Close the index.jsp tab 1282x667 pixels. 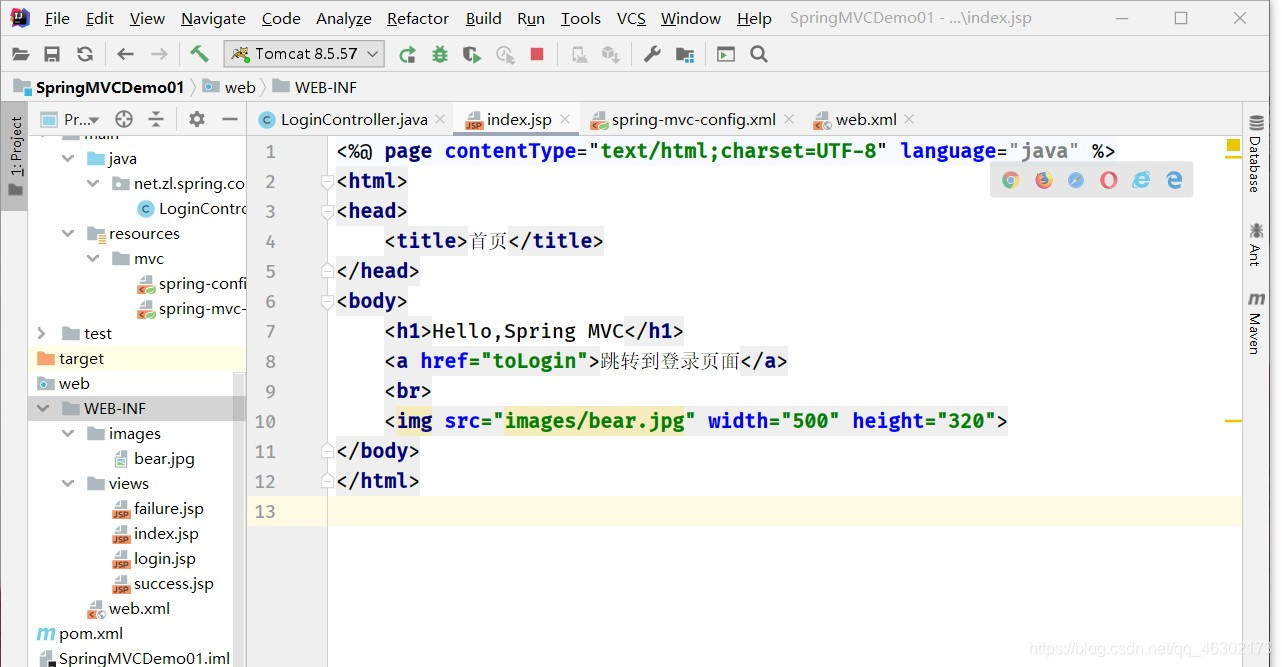click(x=566, y=119)
